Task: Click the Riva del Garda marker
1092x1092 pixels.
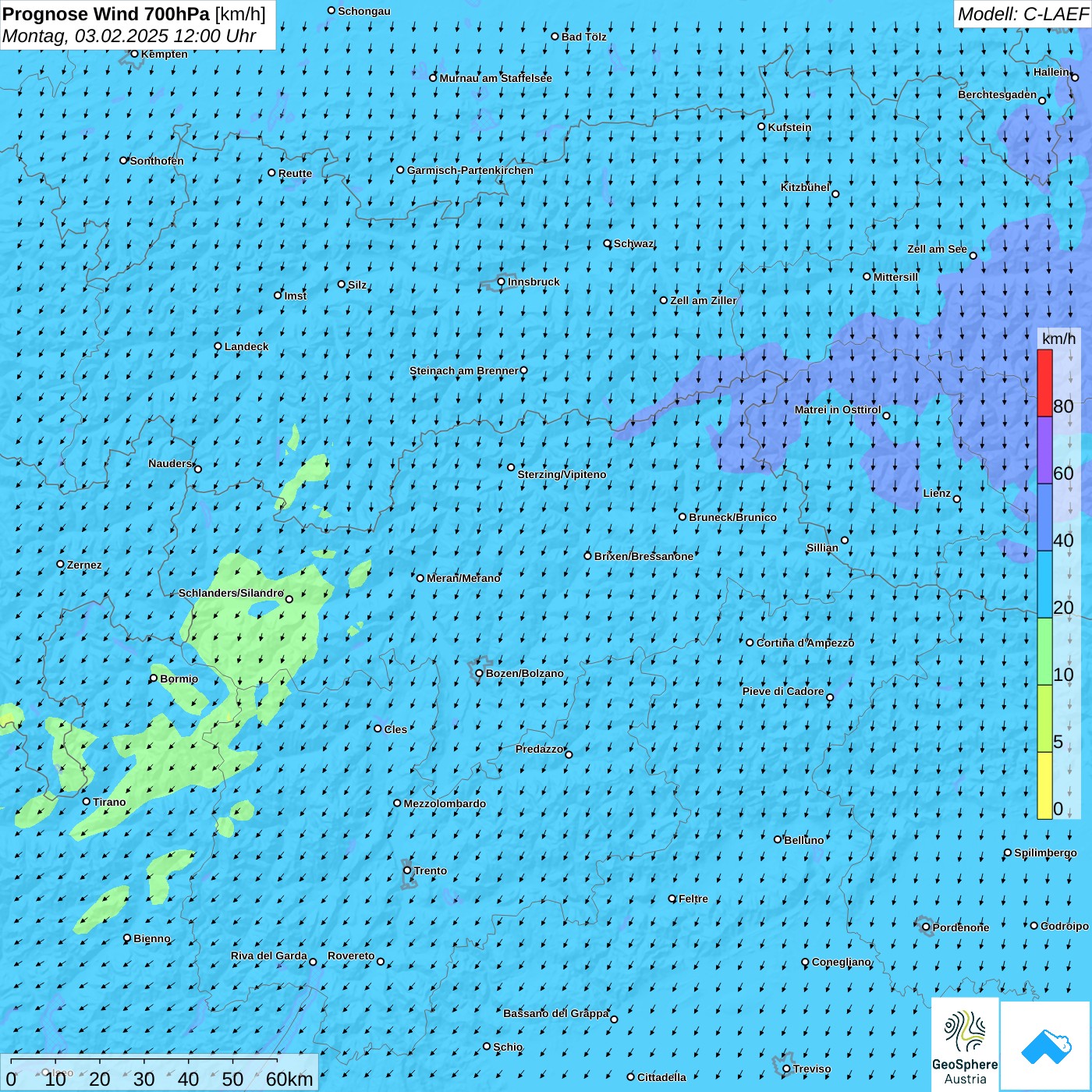Action: pos(313,962)
